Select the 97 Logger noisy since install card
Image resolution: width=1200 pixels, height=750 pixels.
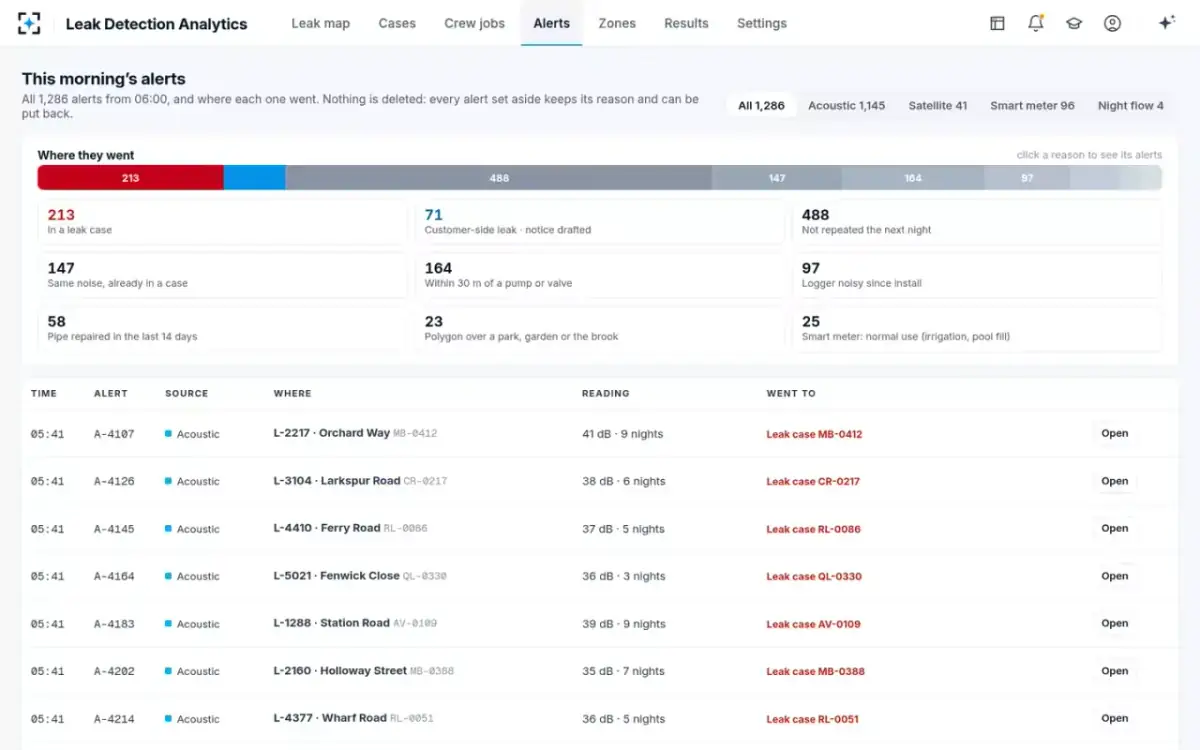click(977, 275)
